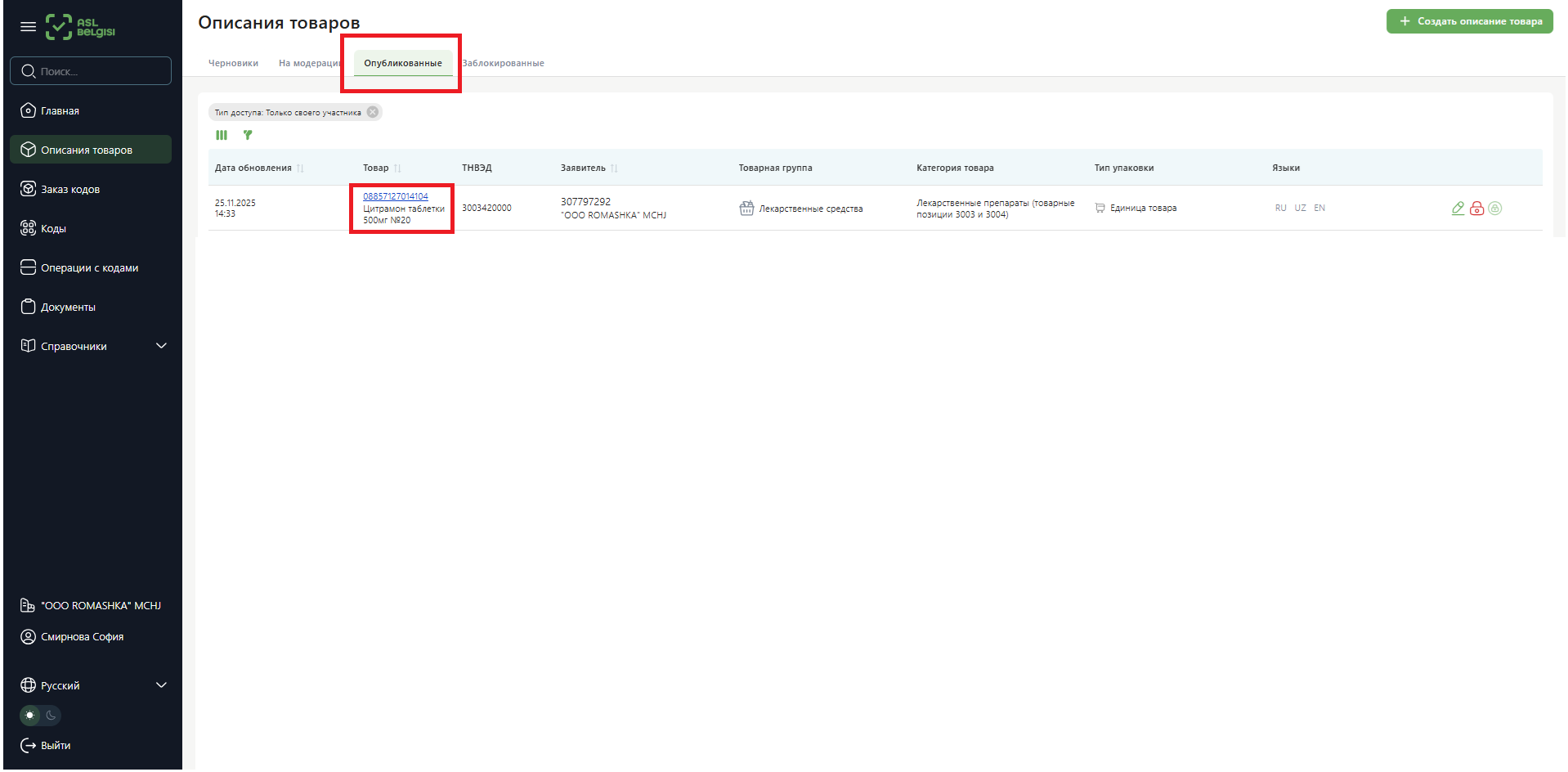Go to Коды section in sidebar
Viewport: 1568px width, 772px height.
click(x=53, y=229)
